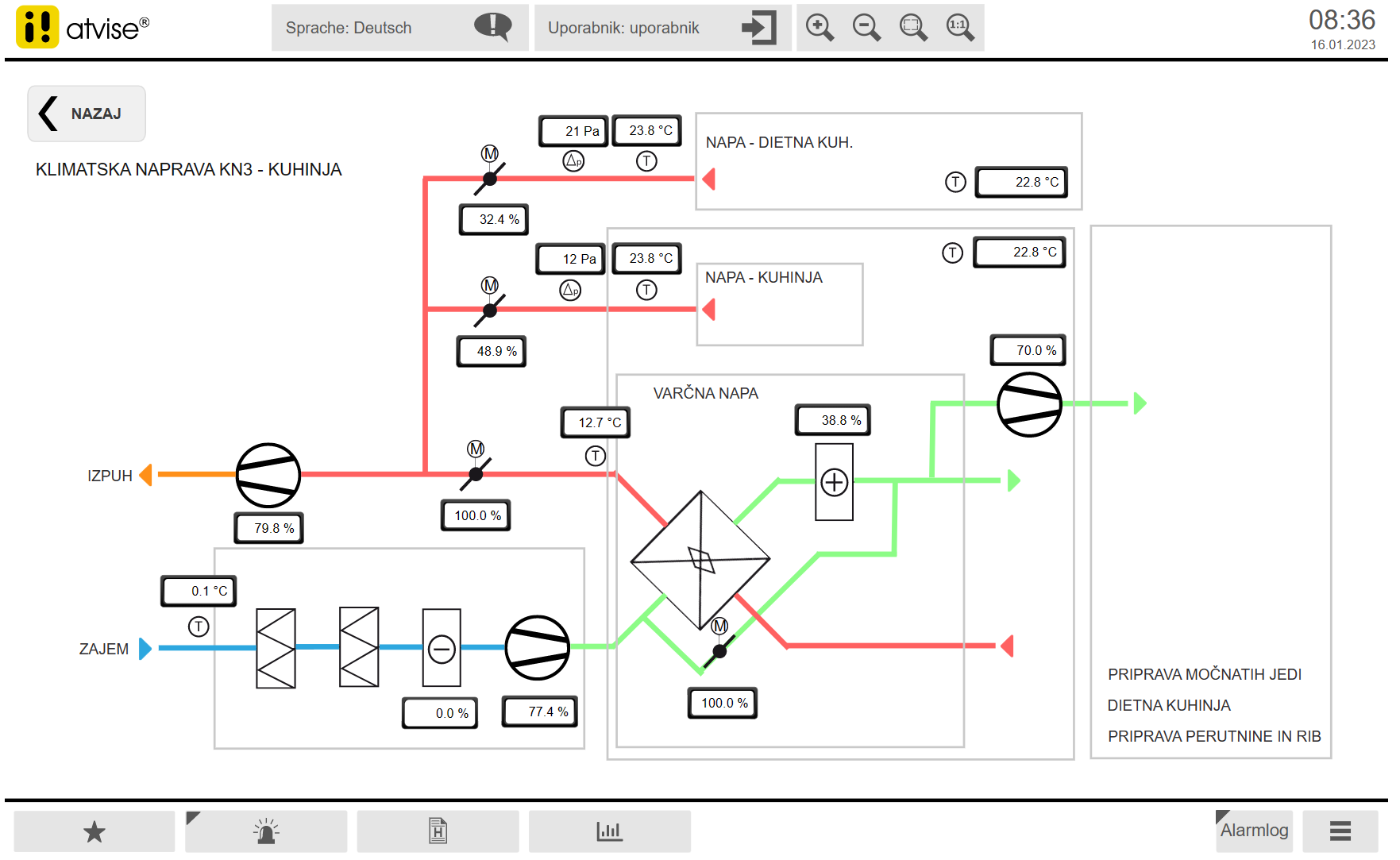Open the Alarmlog
This screenshot has width=1400, height=860.
pyautogui.click(x=1255, y=831)
